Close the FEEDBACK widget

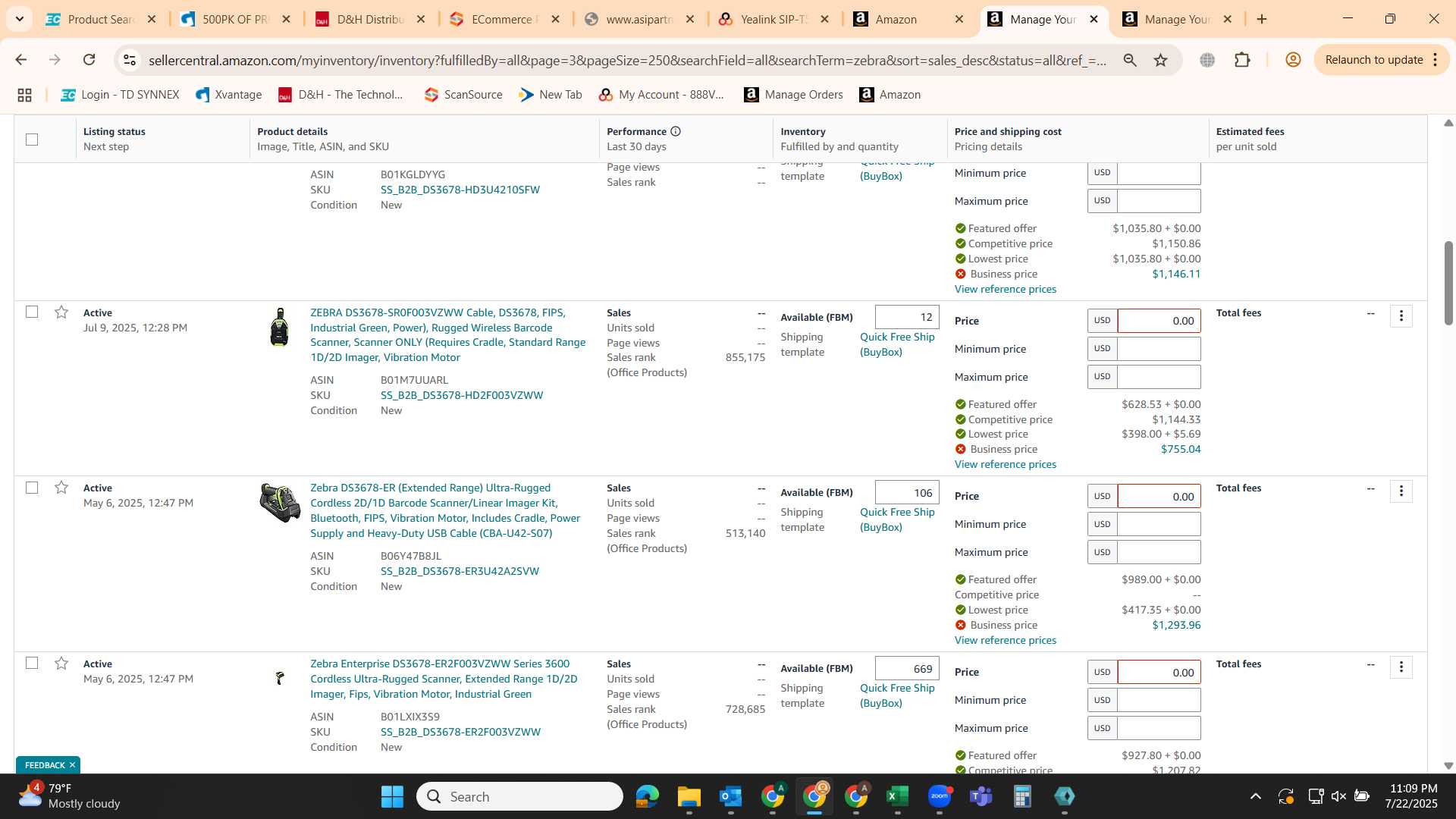[x=72, y=765]
